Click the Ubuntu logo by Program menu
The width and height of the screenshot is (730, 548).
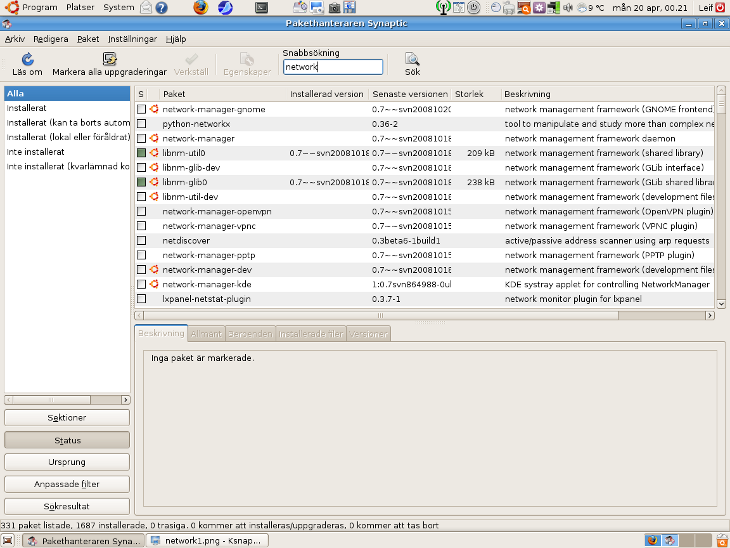(12, 7)
